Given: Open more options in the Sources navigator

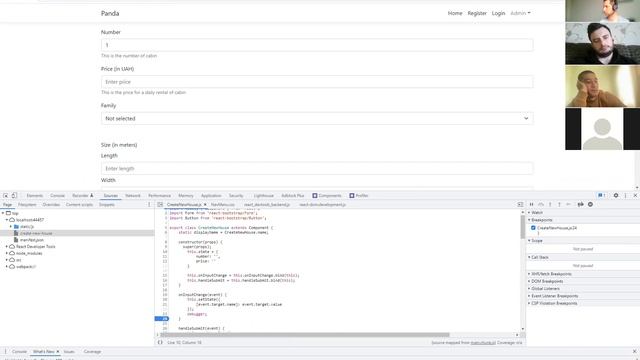Looking at the screenshot, I should 149,204.
